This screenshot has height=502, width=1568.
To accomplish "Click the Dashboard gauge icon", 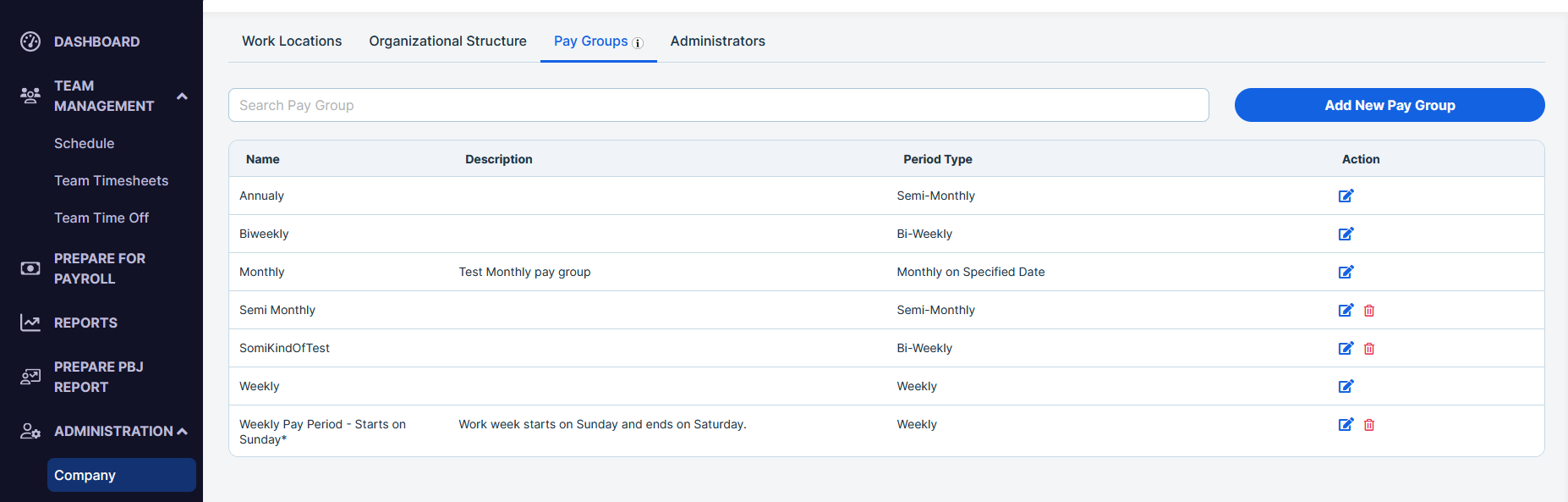I will click(30, 41).
